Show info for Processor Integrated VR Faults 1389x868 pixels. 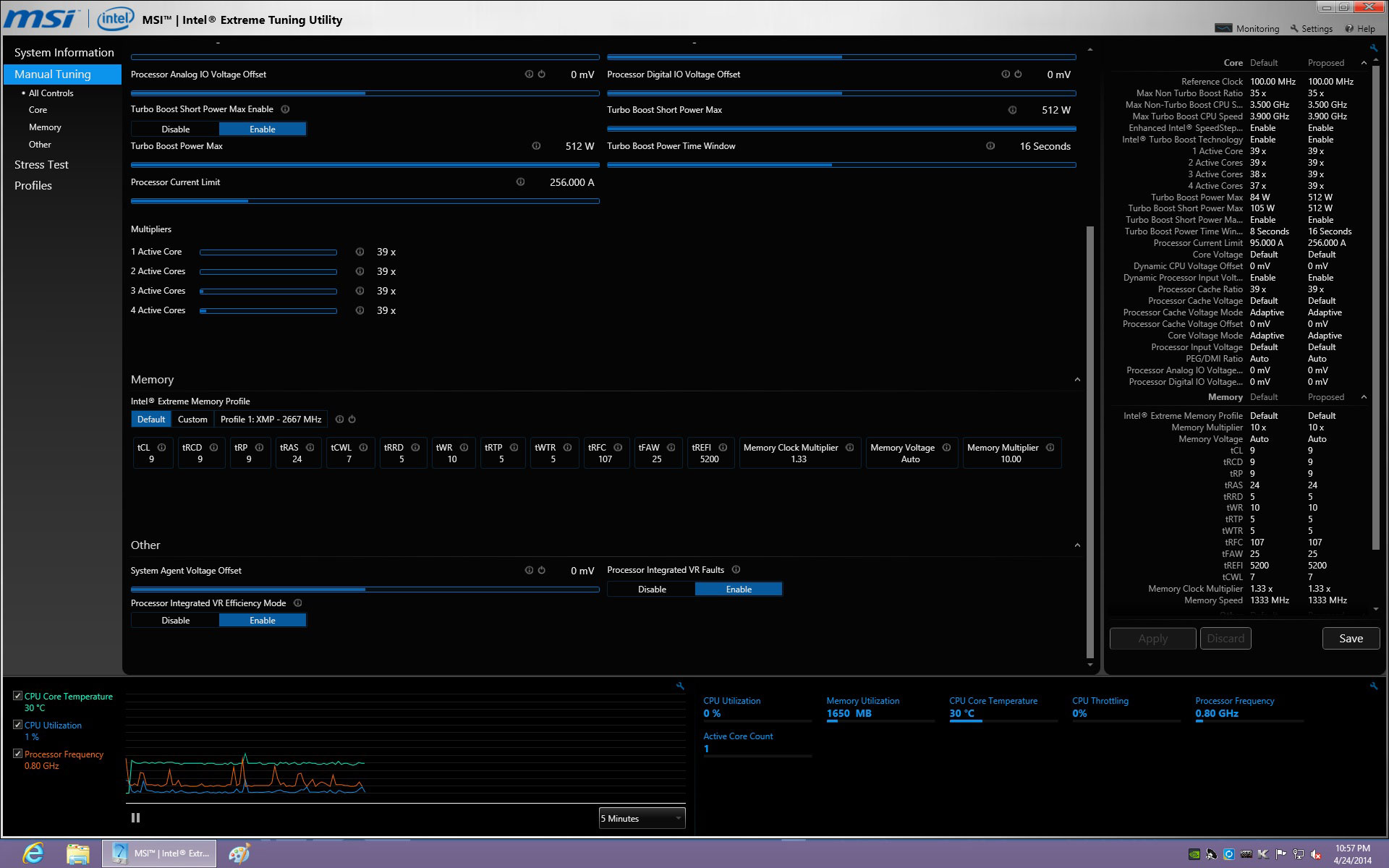[x=736, y=570]
